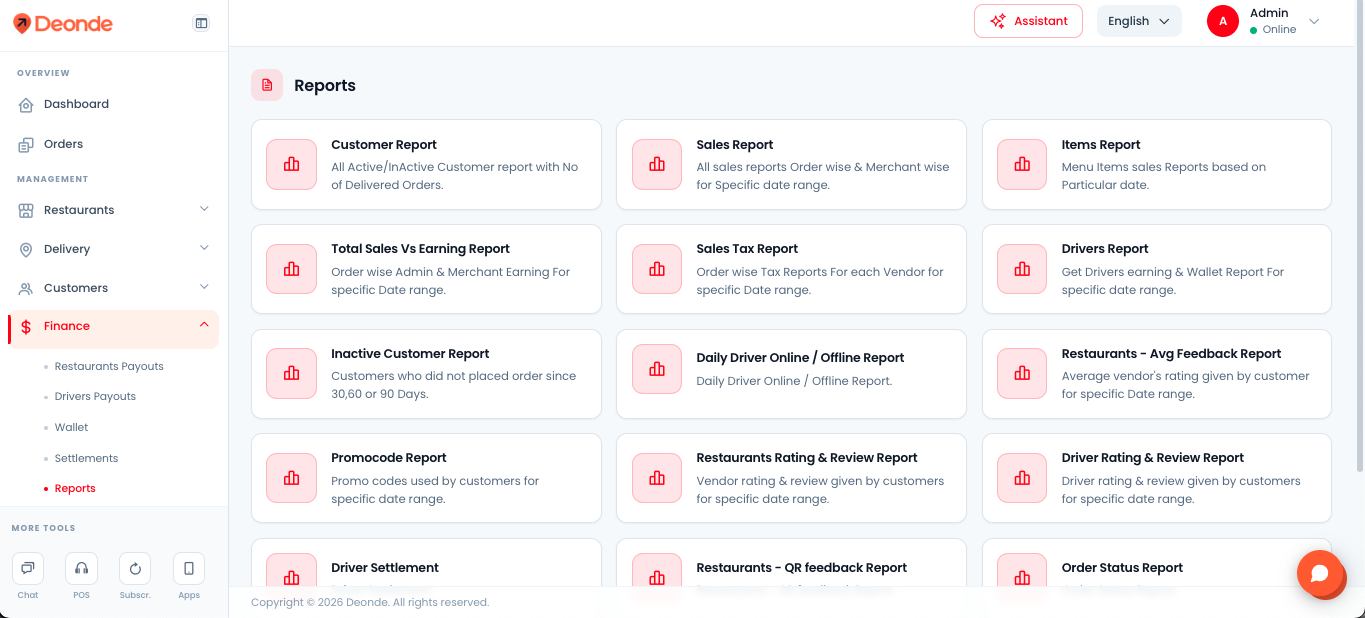Viewport: 1365px width, 618px height.
Task: Open the Apps phone icon
Action: tap(189, 569)
